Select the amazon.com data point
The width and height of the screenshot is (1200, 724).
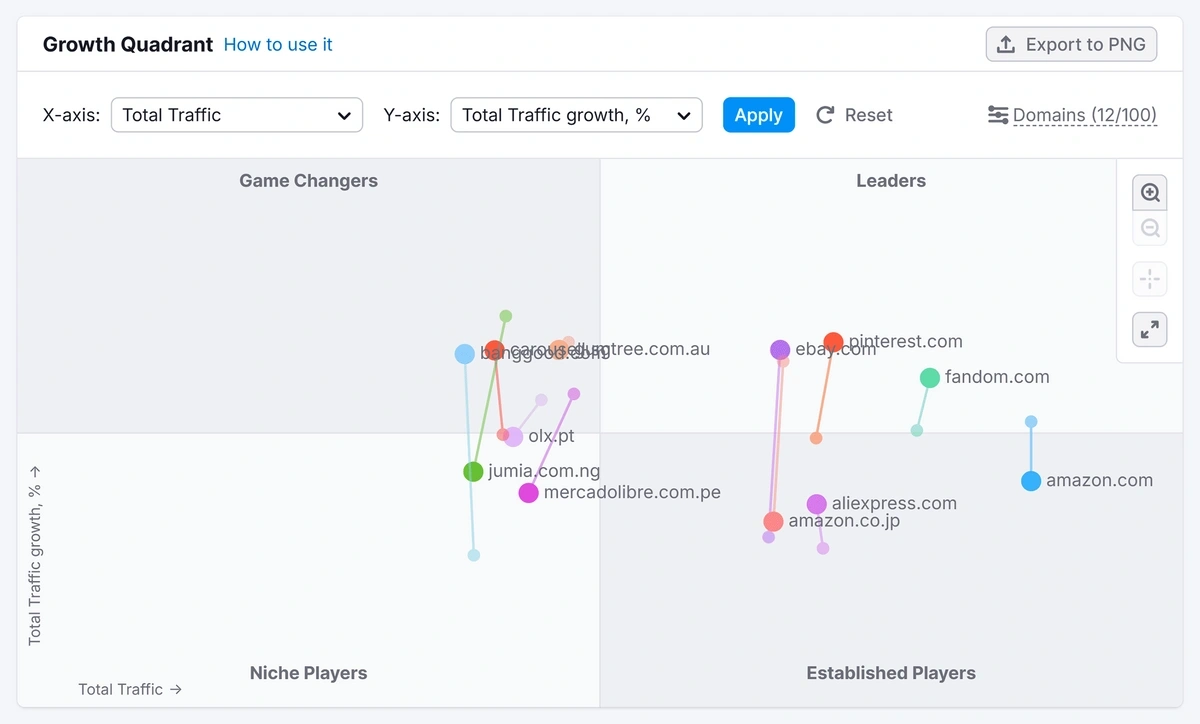(x=1031, y=481)
